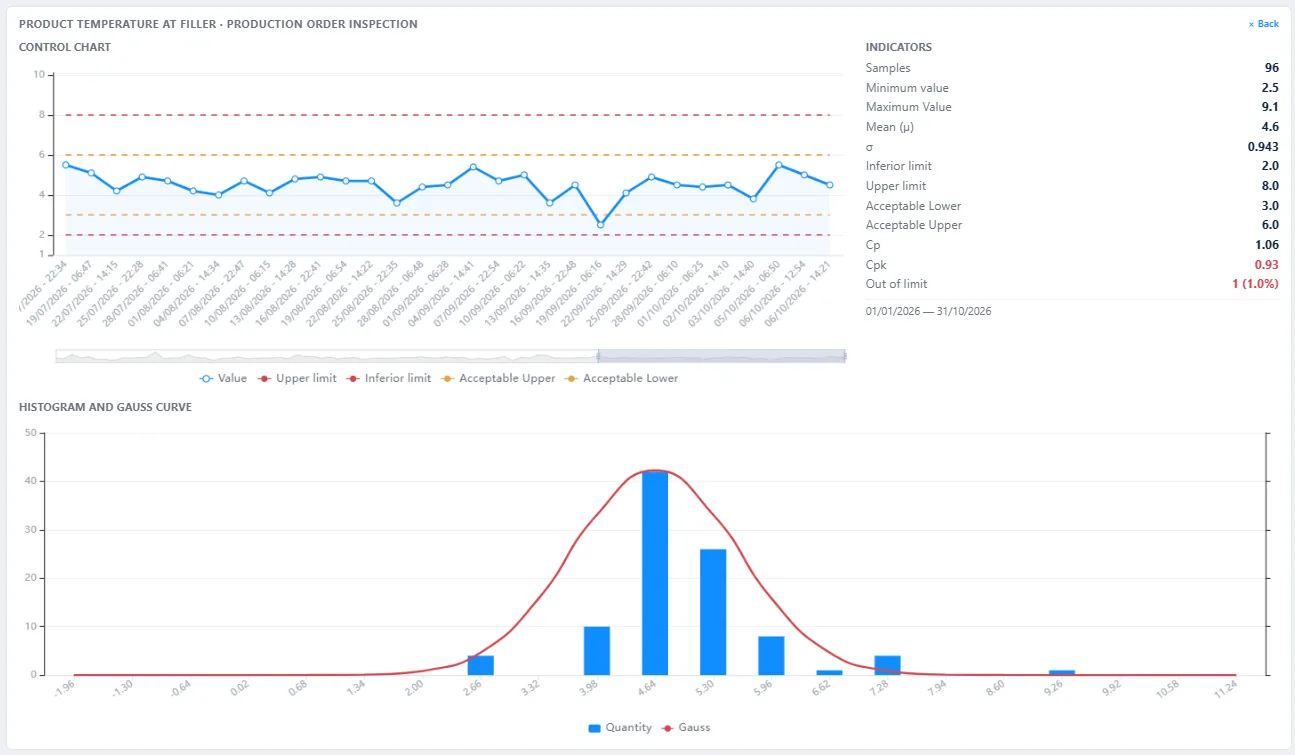Screen dimensions: 1295x755
Task: Click the Minimum value figure 2.5
Action: coord(1271,88)
